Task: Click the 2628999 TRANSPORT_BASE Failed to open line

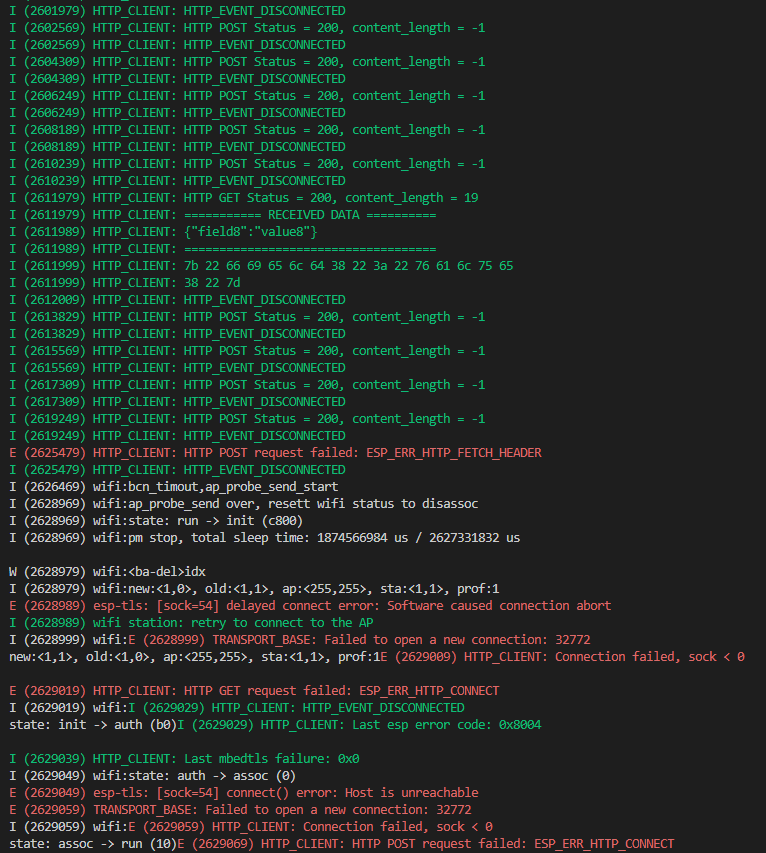Action: 359,640
